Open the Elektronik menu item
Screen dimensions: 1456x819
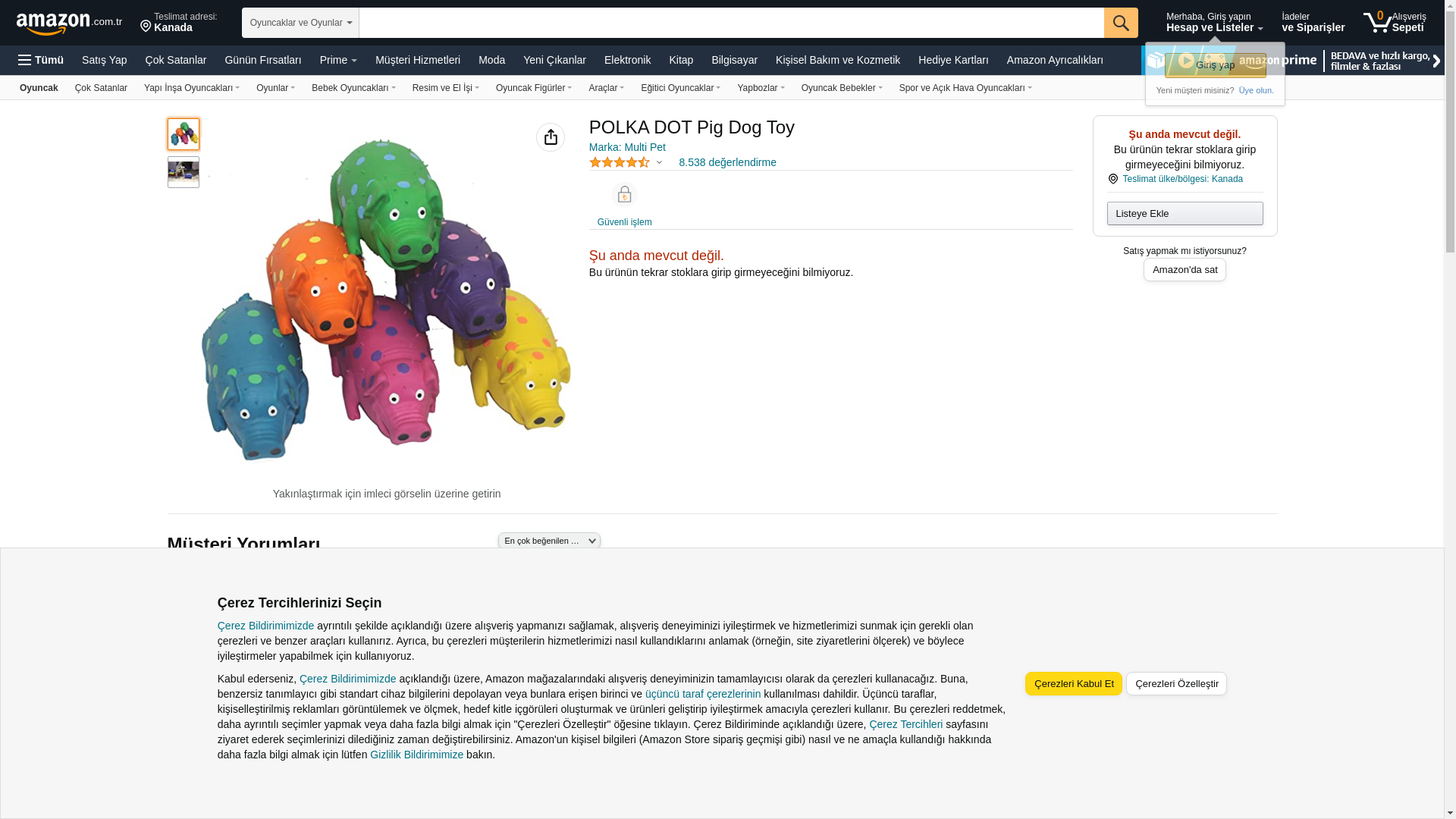point(627,60)
